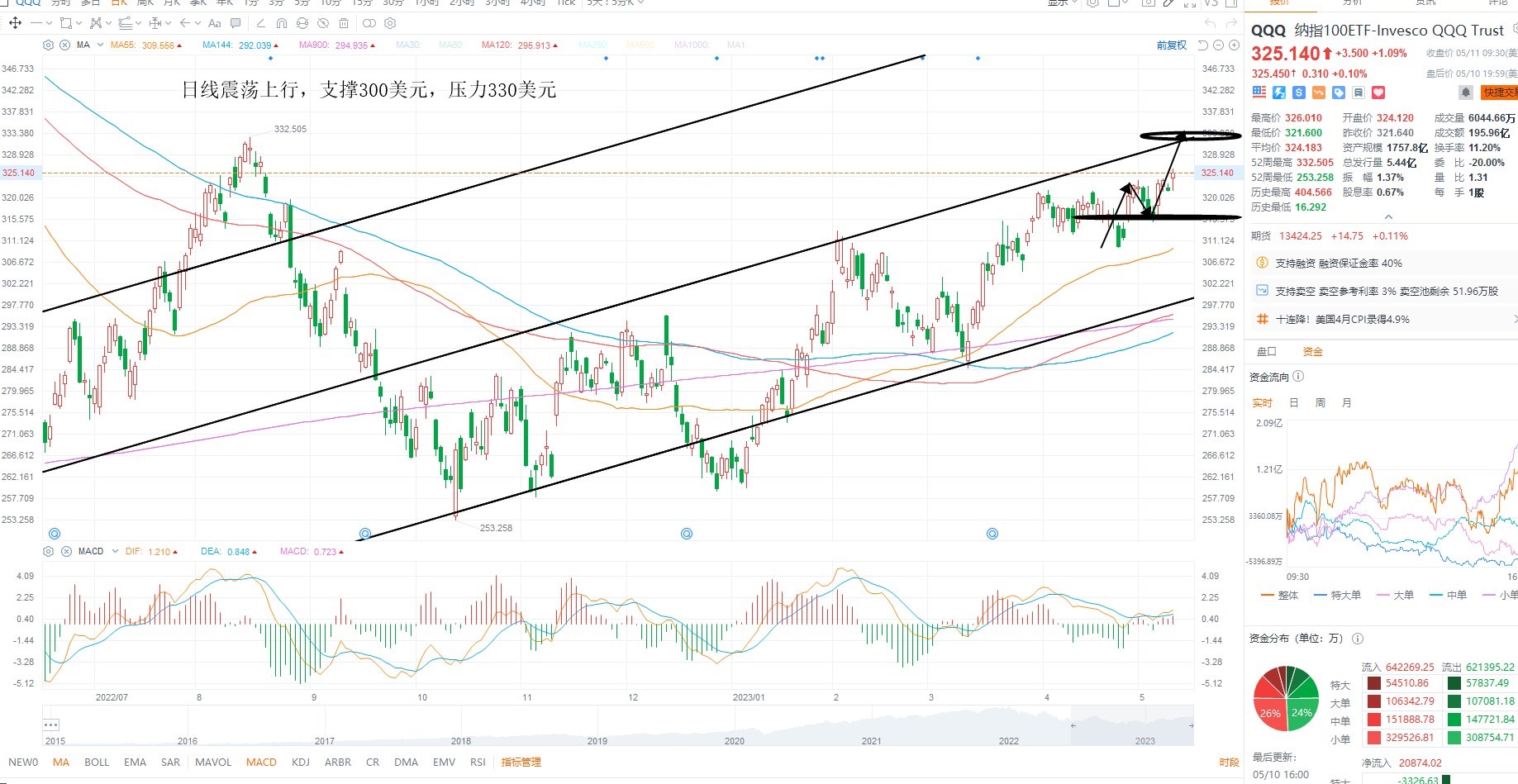The width and height of the screenshot is (1518, 784).
Task: Close the MACD indicator panel
Action: click(x=64, y=551)
